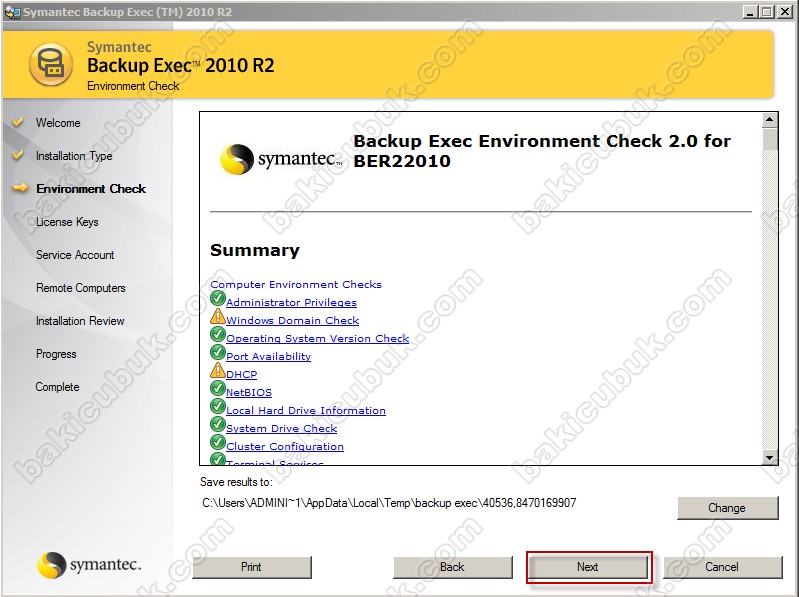Click the green check beside NetBIOS
The width and height of the screenshot is (799, 597).
(x=218, y=388)
